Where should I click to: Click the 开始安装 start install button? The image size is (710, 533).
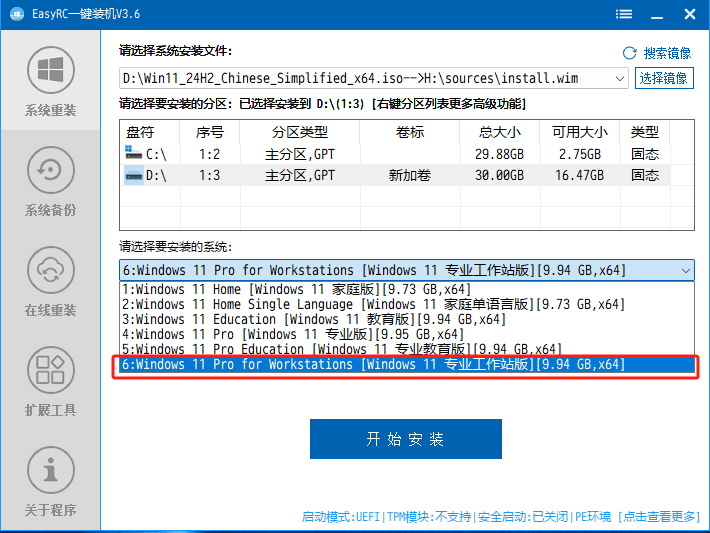click(x=406, y=439)
